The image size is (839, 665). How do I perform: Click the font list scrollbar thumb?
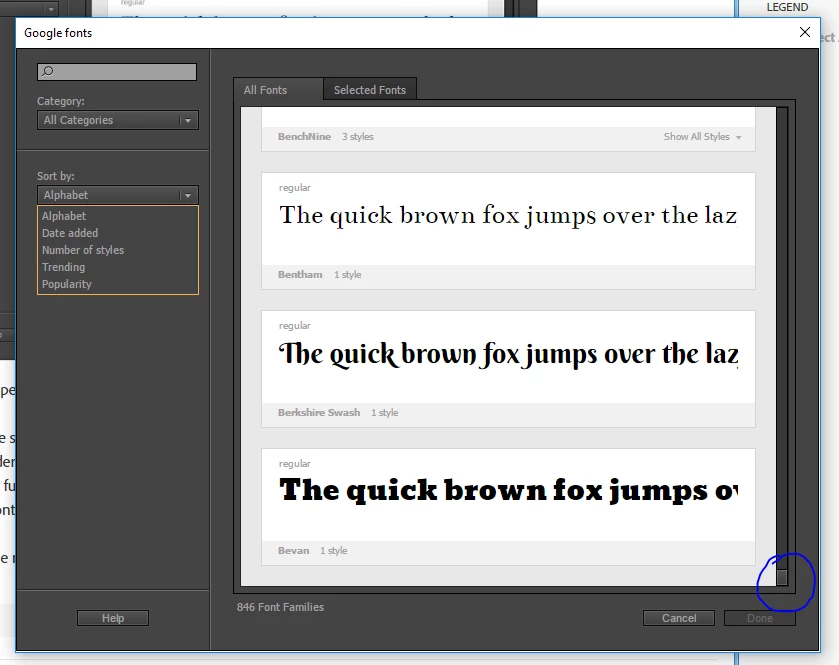tap(782, 577)
